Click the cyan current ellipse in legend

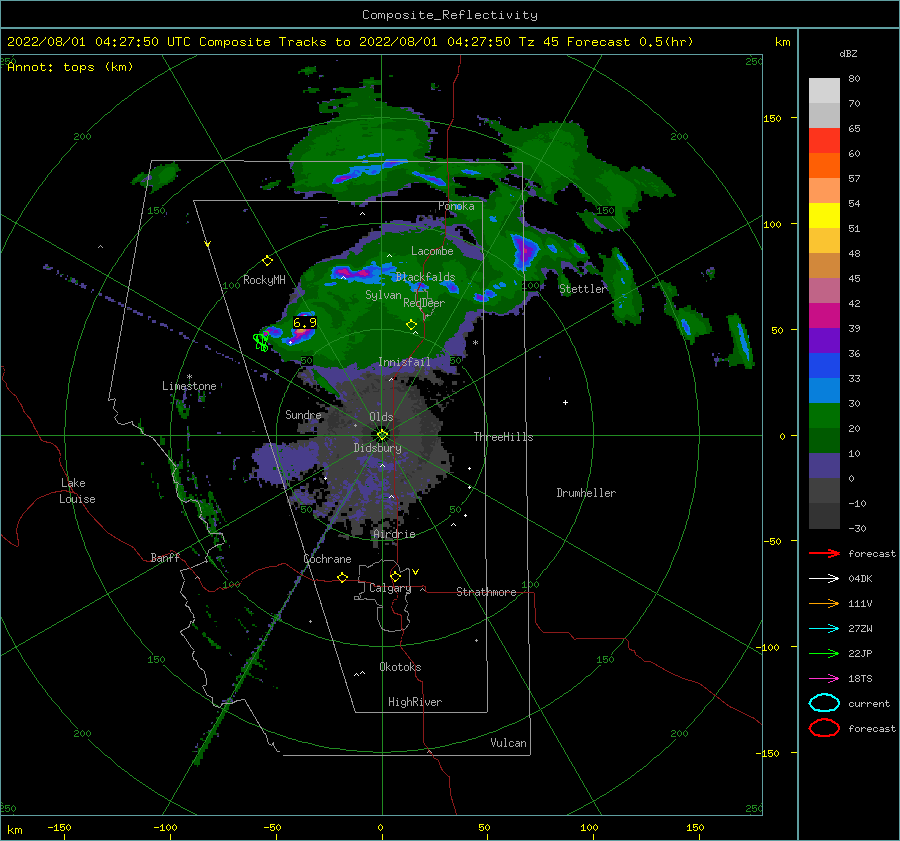pyautogui.click(x=824, y=703)
